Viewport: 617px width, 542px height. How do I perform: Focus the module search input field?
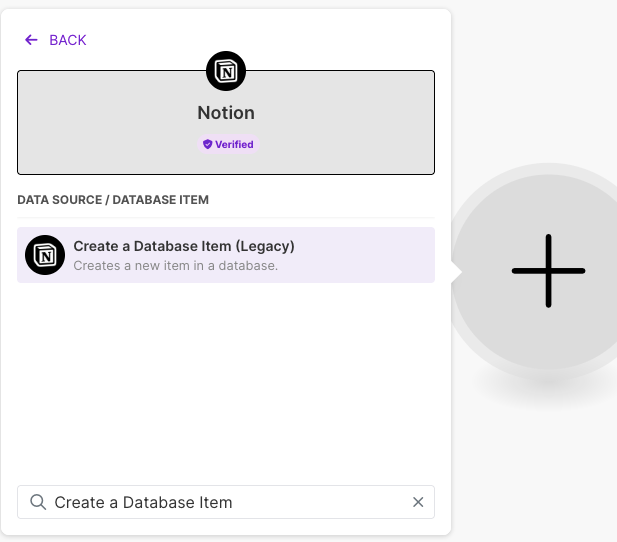220,502
